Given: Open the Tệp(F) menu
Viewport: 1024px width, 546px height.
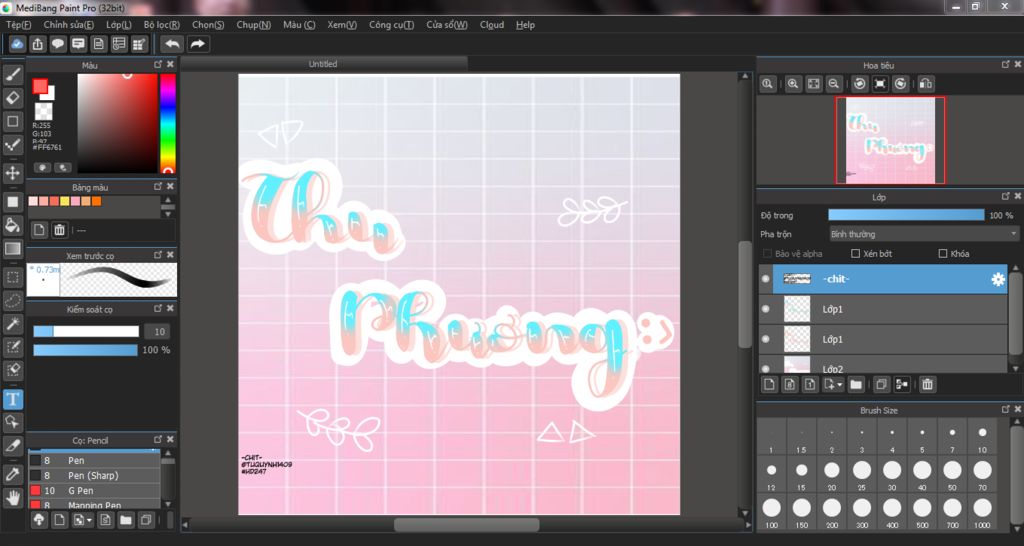Looking at the screenshot, I should pyautogui.click(x=18, y=25).
